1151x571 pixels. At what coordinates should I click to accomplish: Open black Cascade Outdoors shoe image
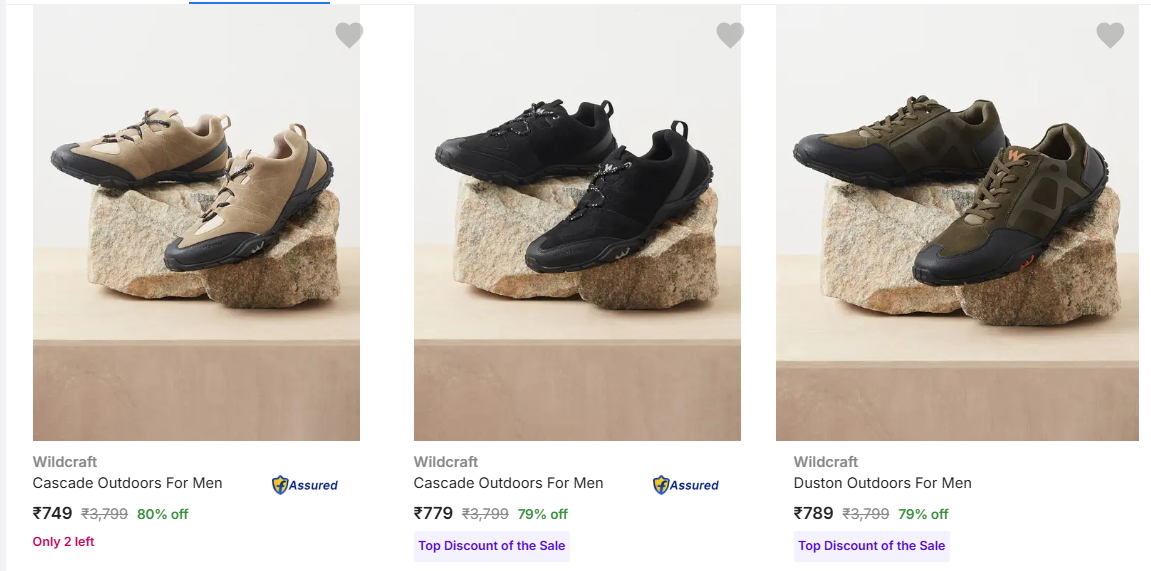tap(577, 222)
